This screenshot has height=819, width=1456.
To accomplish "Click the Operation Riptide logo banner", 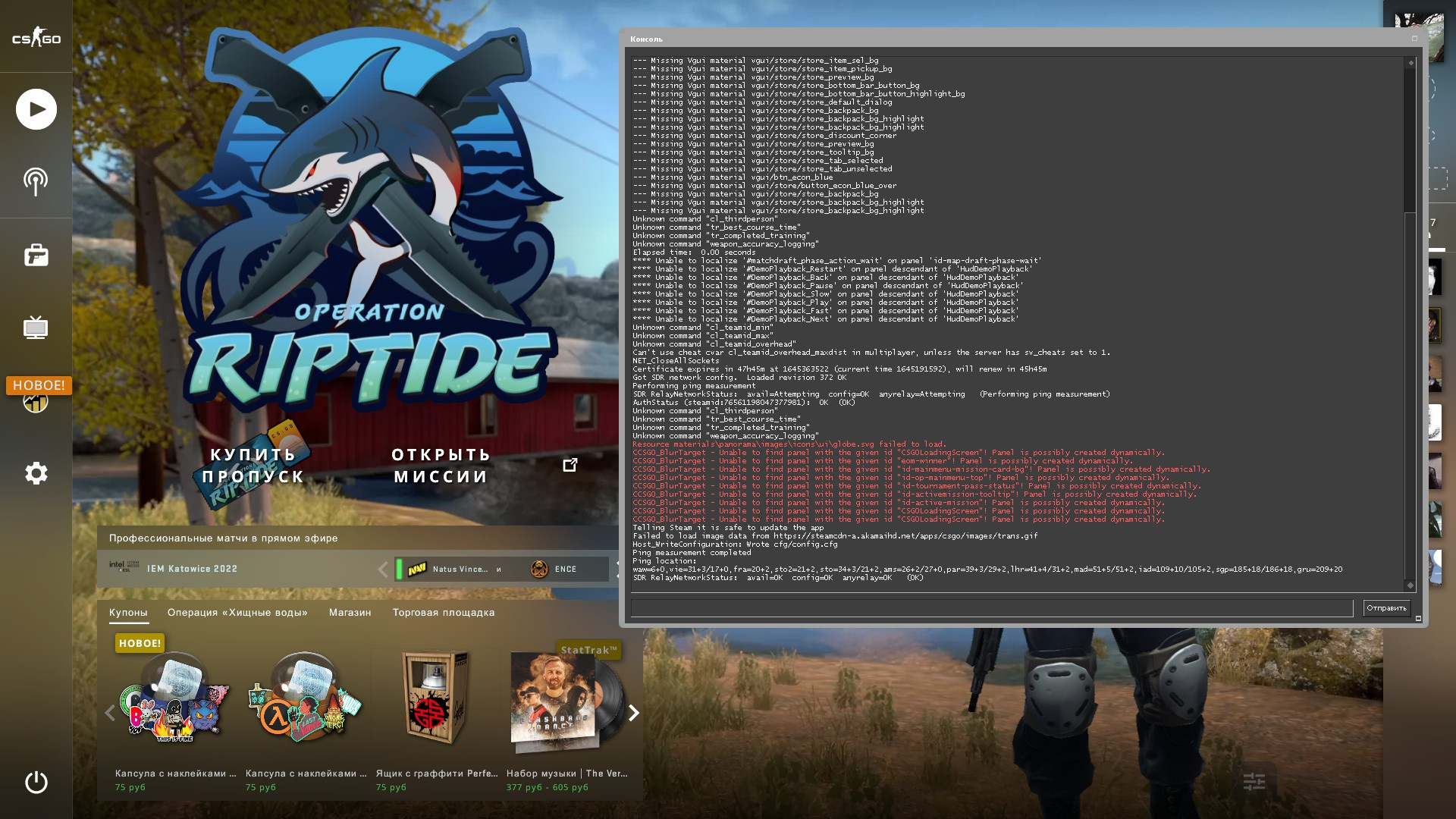I will pyautogui.click(x=372, y=220).
